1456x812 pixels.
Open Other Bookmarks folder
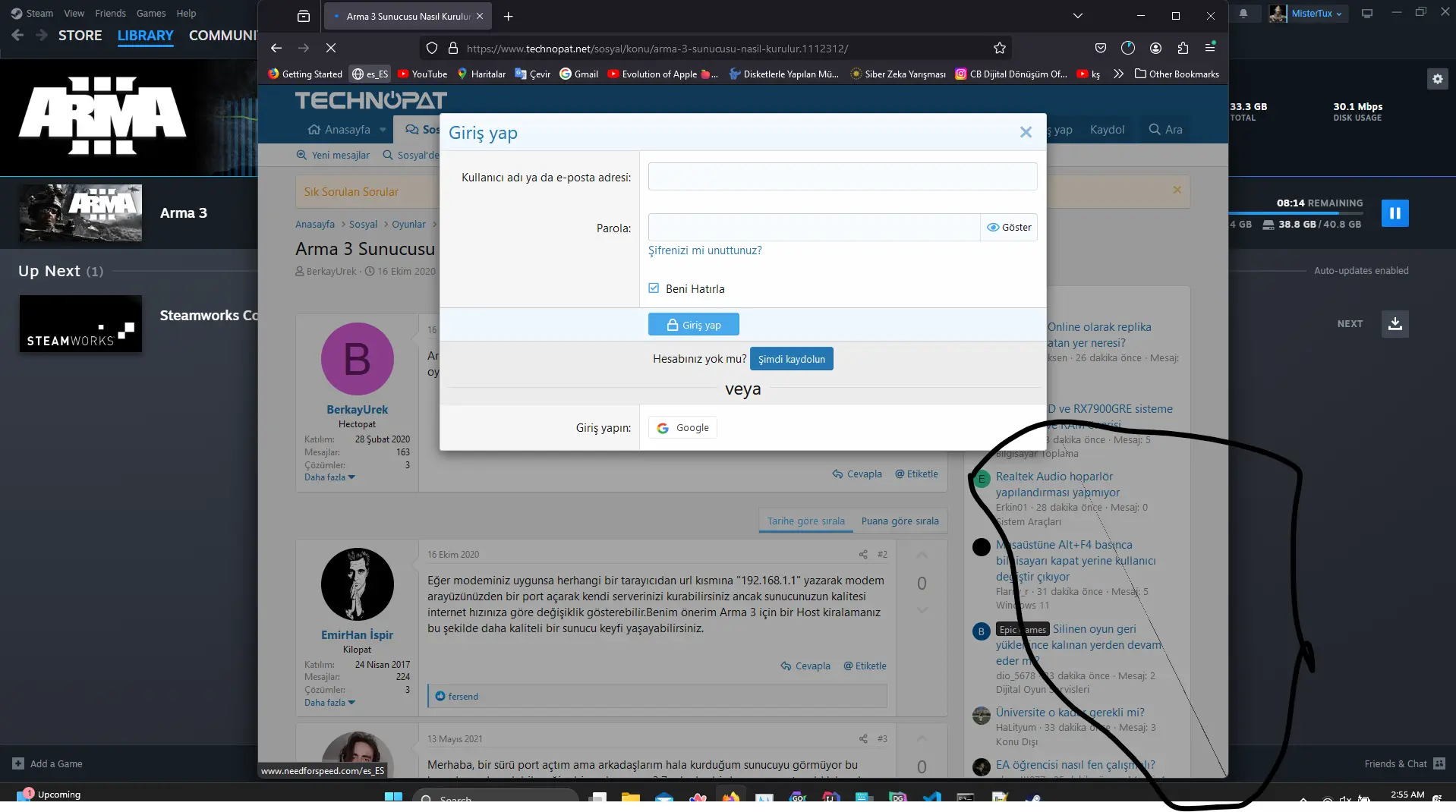click(1177, 74)
